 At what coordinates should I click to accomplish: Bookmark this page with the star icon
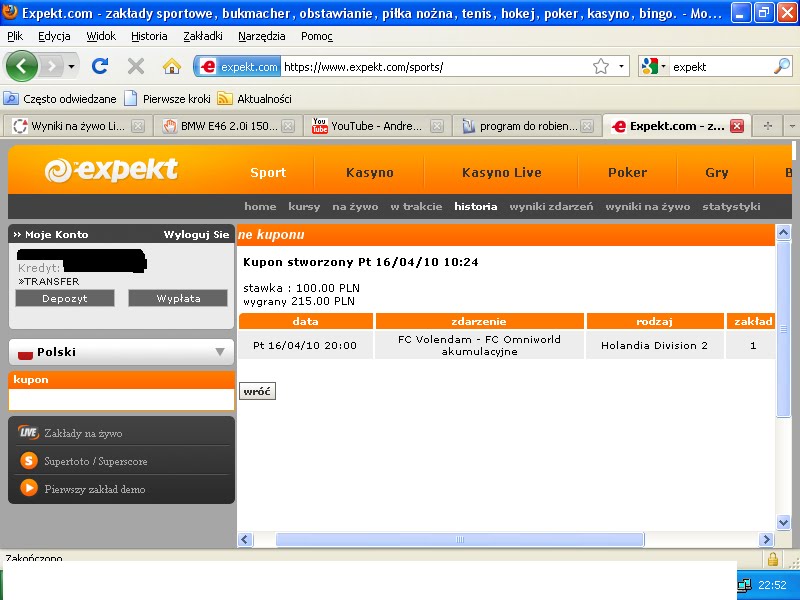(x=601, y=66)
